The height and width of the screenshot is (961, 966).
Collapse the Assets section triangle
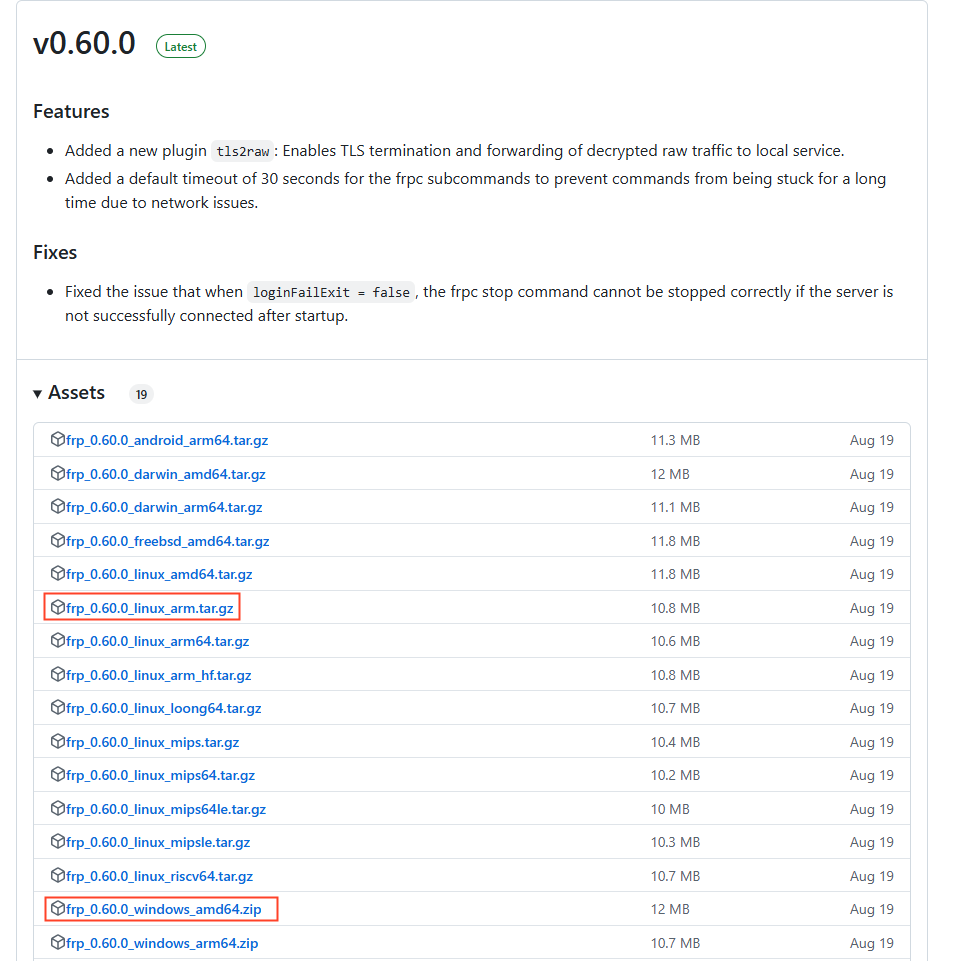coord(38,394)
